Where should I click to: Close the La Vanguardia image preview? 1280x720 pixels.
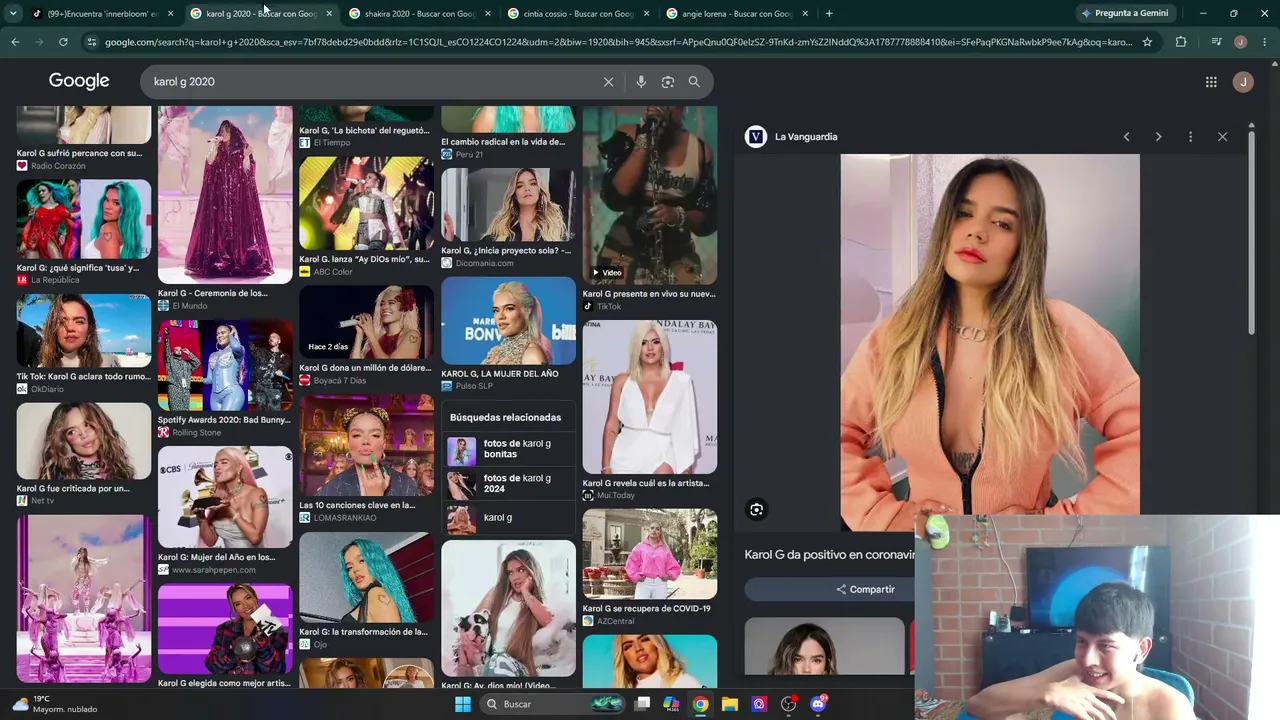(1222, 137)
